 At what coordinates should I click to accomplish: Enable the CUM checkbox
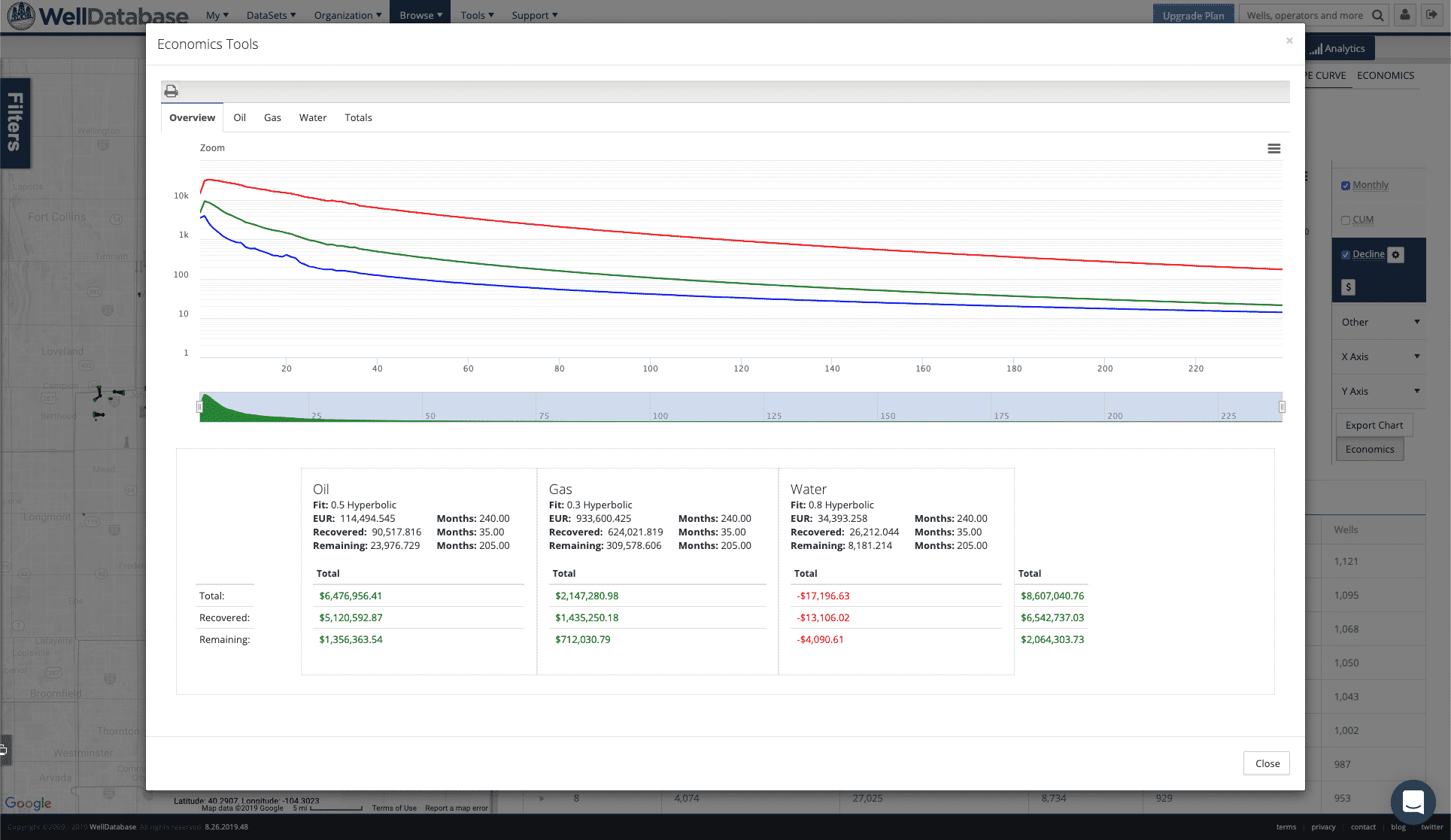point(1346,220)
